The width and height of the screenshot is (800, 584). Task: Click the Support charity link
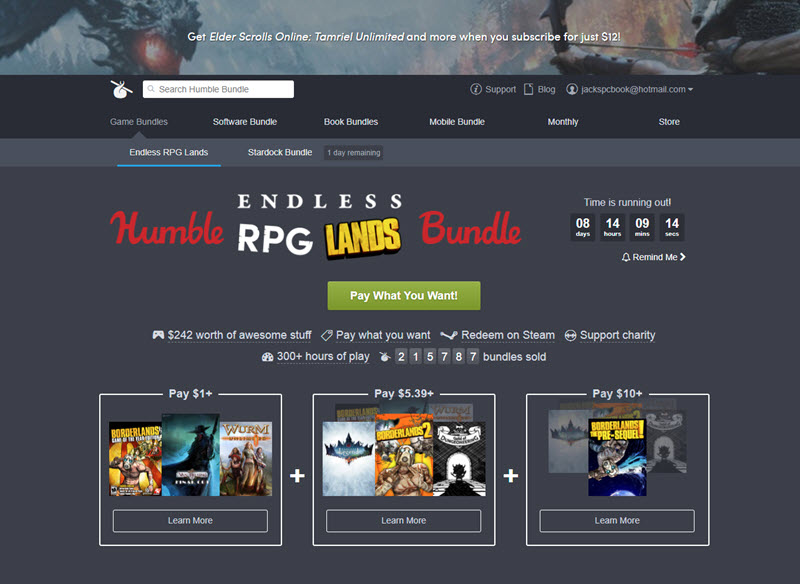coord(617,335)
